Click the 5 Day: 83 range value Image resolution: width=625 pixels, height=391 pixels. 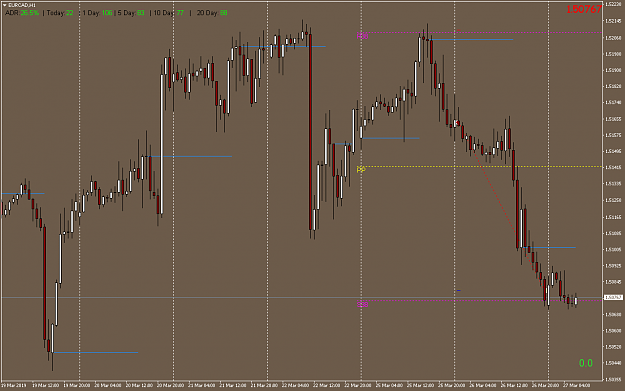click(x=131, y=13)
